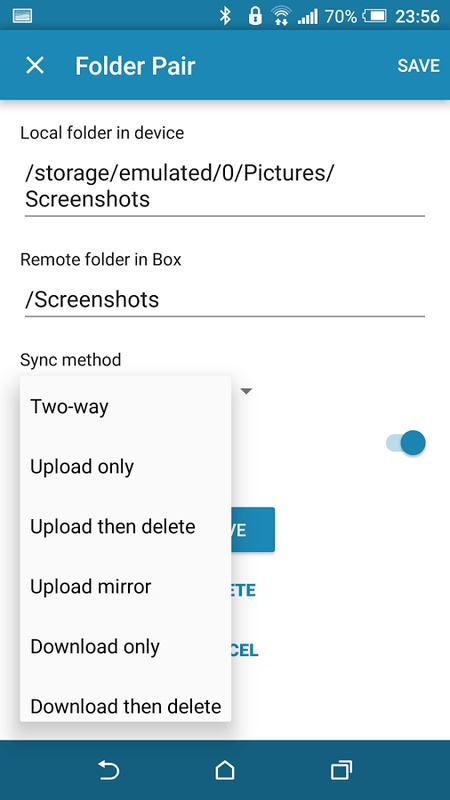Tap the screenshot notification icon in status bar
Viewport: 450px width, 800px height.
coord(22,16)
